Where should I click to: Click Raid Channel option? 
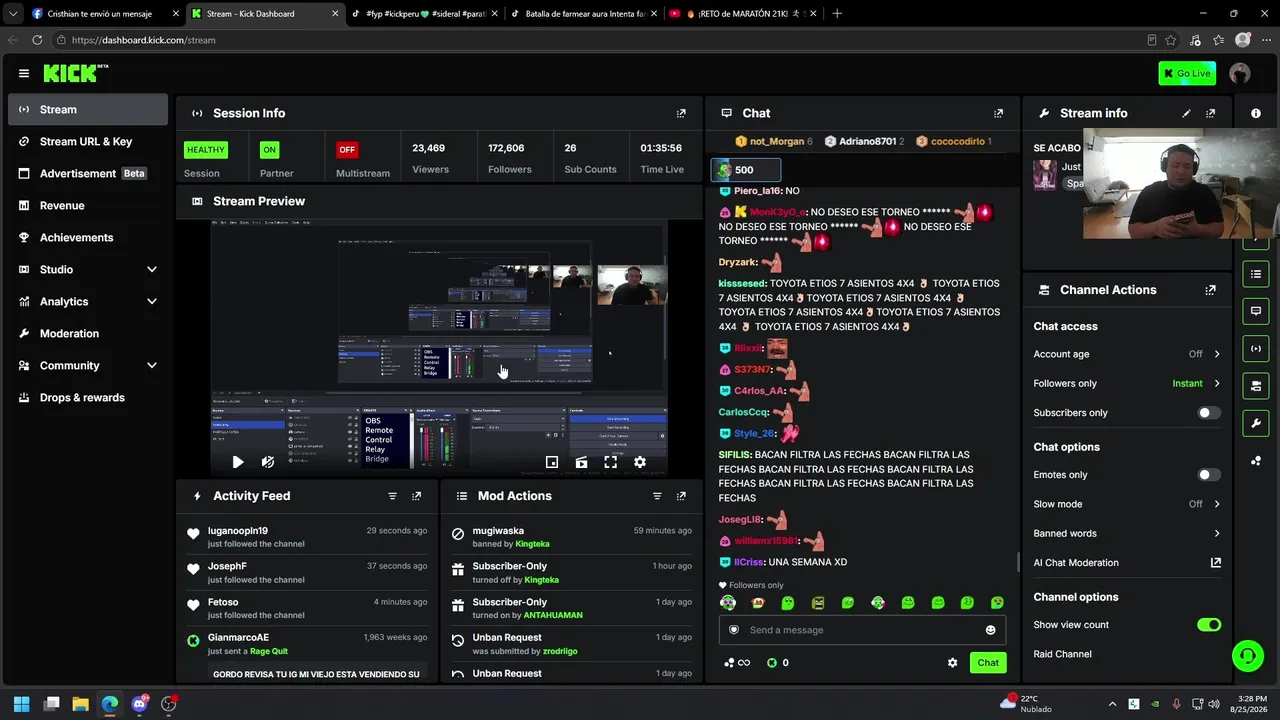[1062, 654]
